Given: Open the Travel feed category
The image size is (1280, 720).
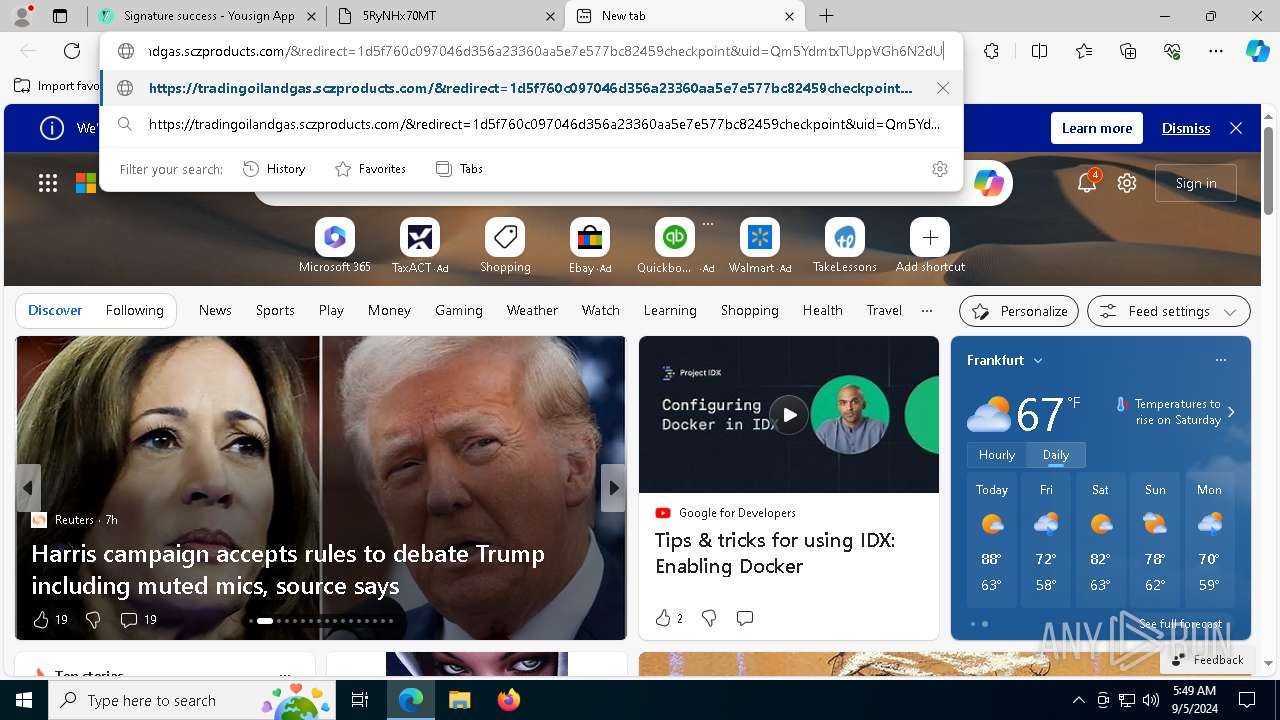Looking at the screenshot, I should (x=884, y=311).
